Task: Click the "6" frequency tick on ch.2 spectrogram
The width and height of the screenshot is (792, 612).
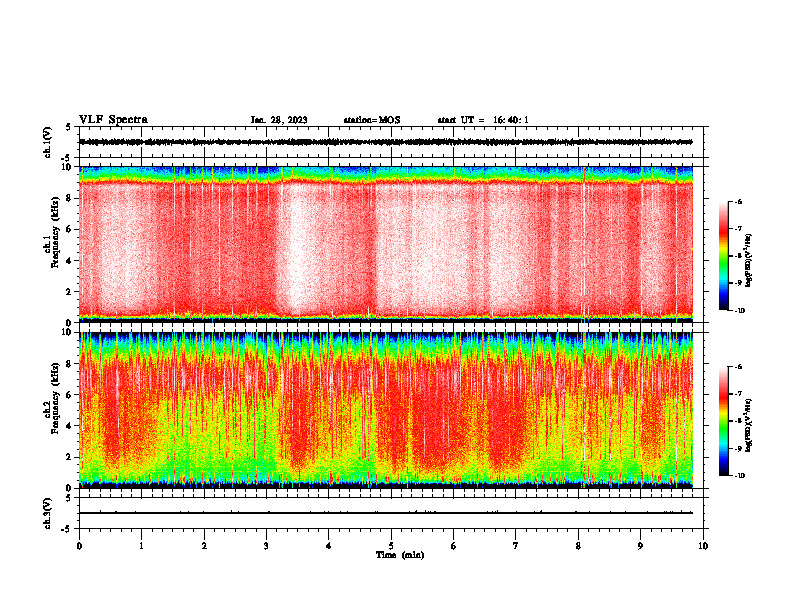Action: (x=70, y=395)
